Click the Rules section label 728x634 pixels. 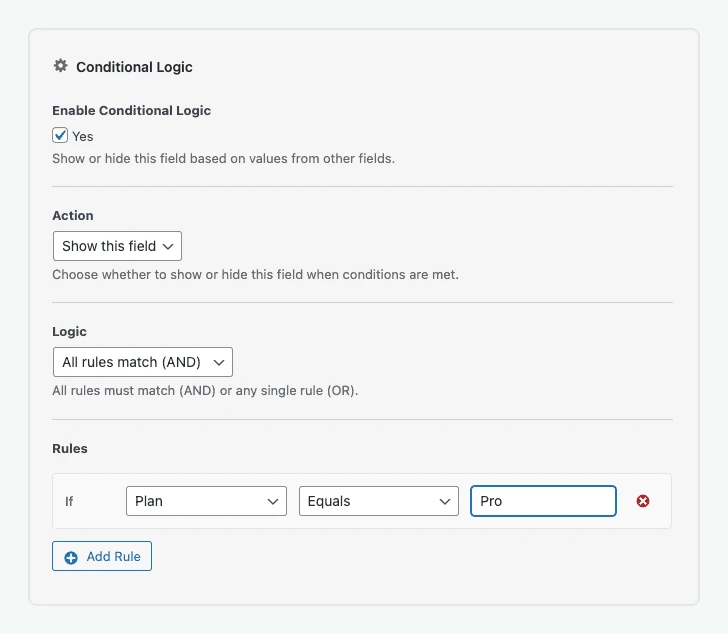[x=70, y=448]
